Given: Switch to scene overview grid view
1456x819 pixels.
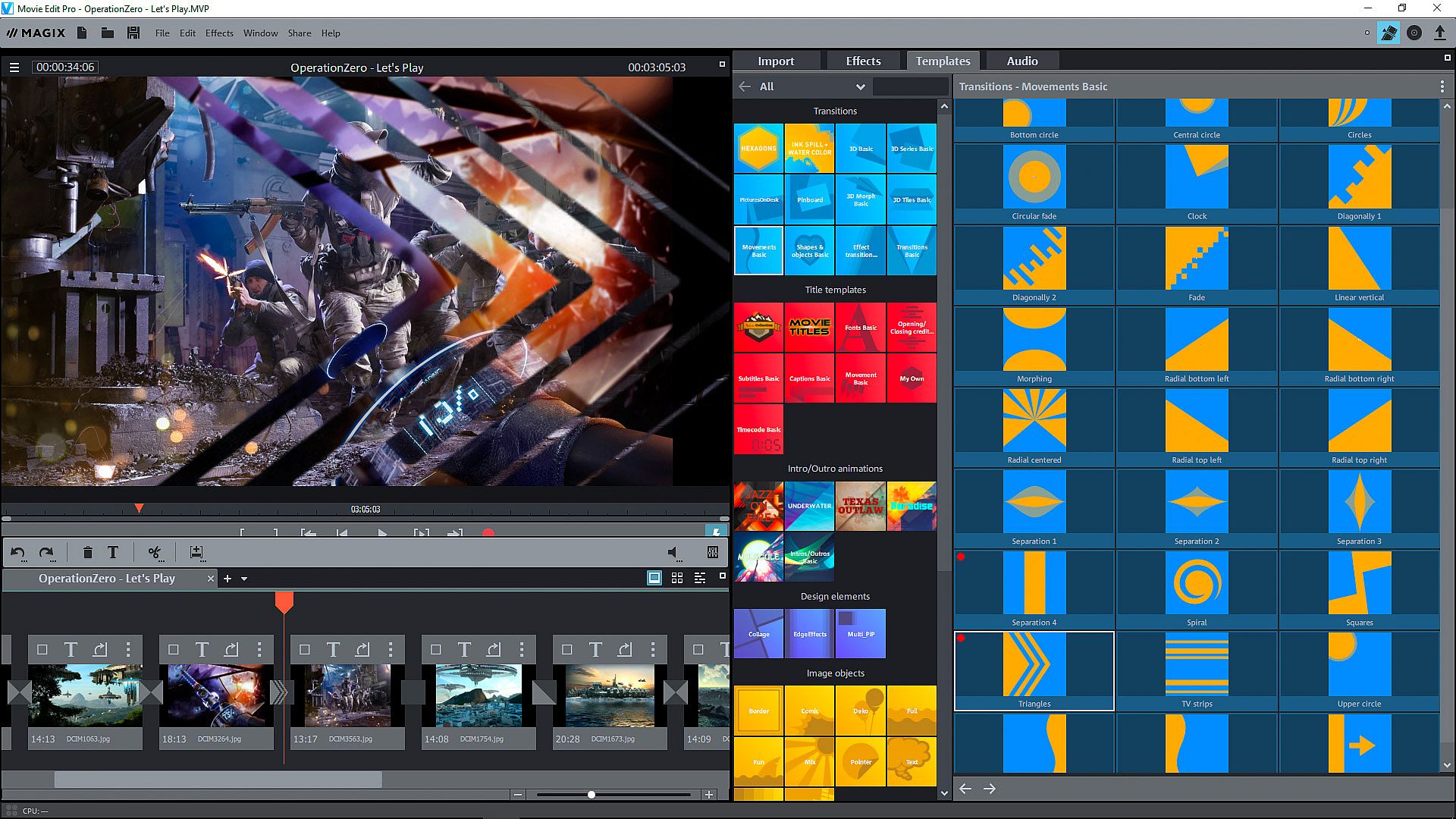Looking at the screenshot, I should pos(677,579).
